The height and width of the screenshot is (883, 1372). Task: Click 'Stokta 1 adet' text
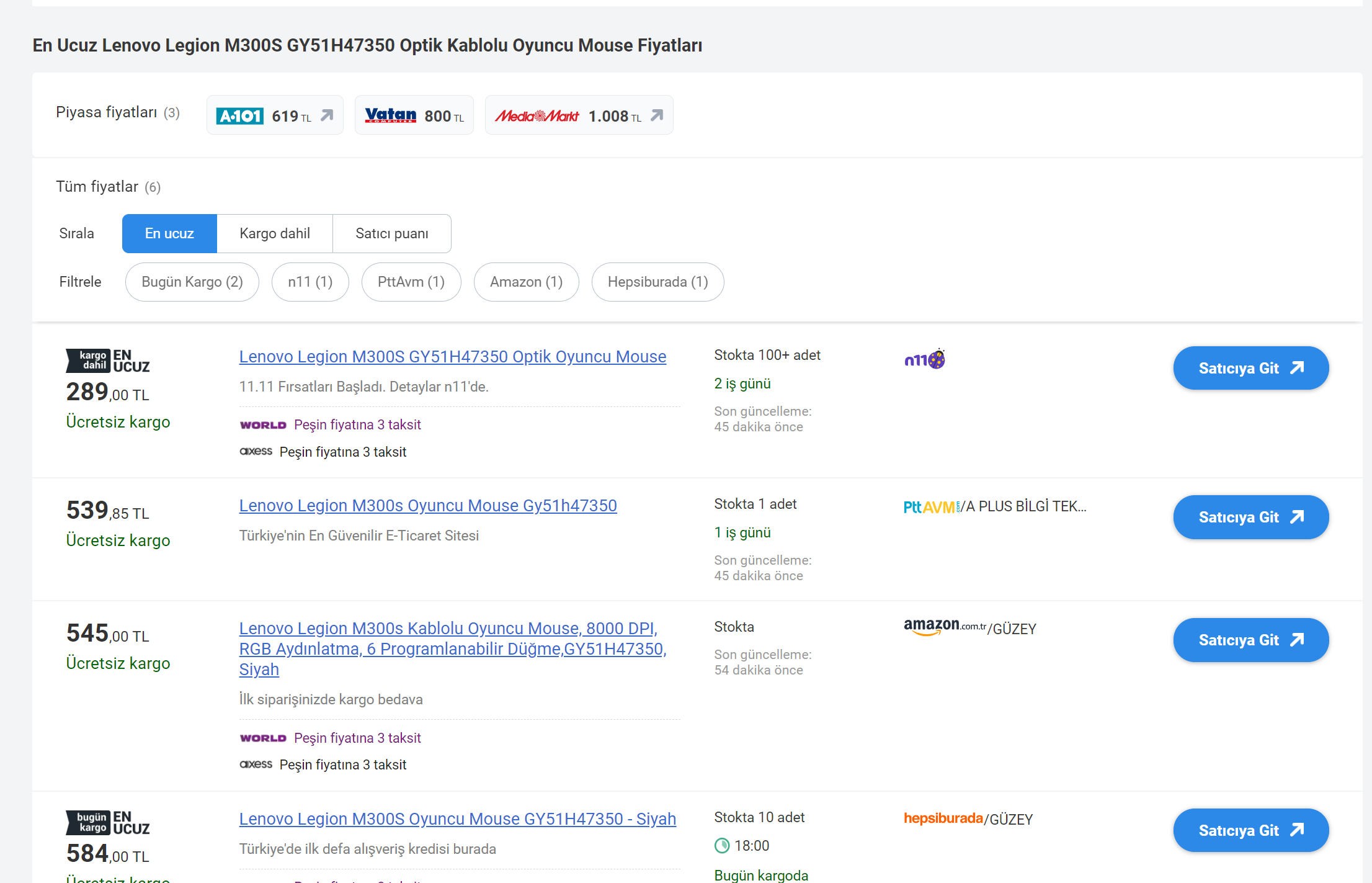[x=755, y=504]
